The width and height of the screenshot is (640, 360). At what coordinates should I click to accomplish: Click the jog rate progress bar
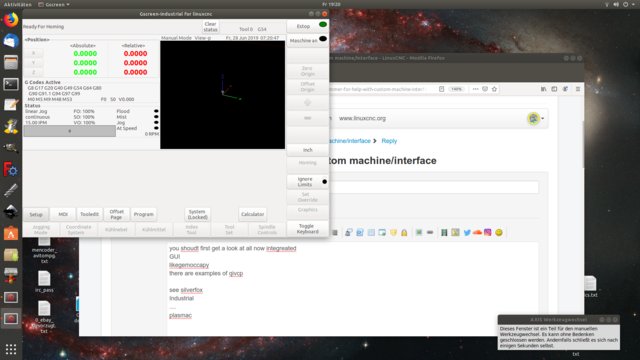pyautogui.click(x=69, y=131)
